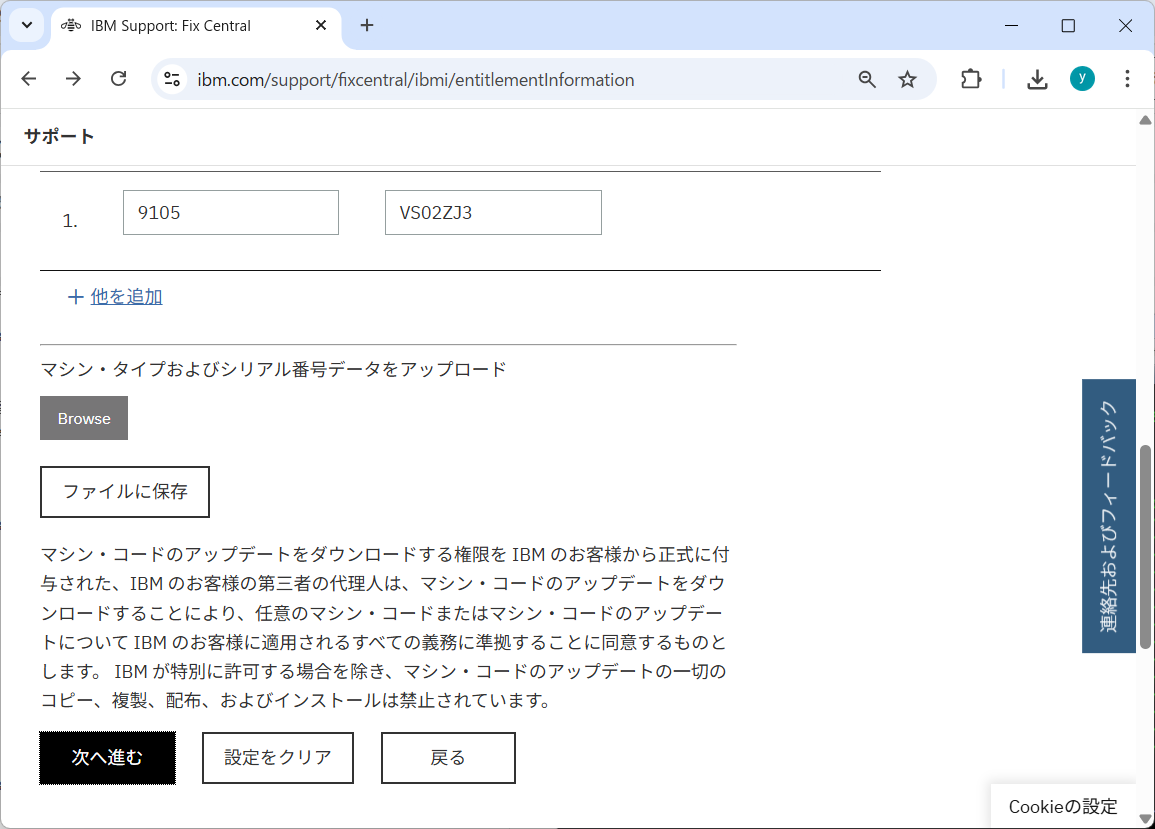View site information icon in address bar

coord(172,79)
